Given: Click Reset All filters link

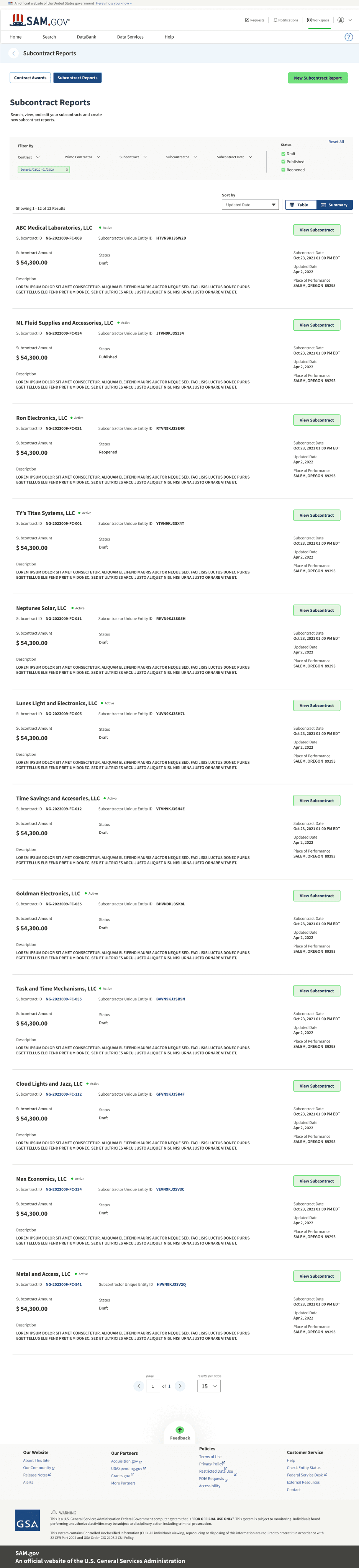Looking at the screenshot, I should pos(336,142).
